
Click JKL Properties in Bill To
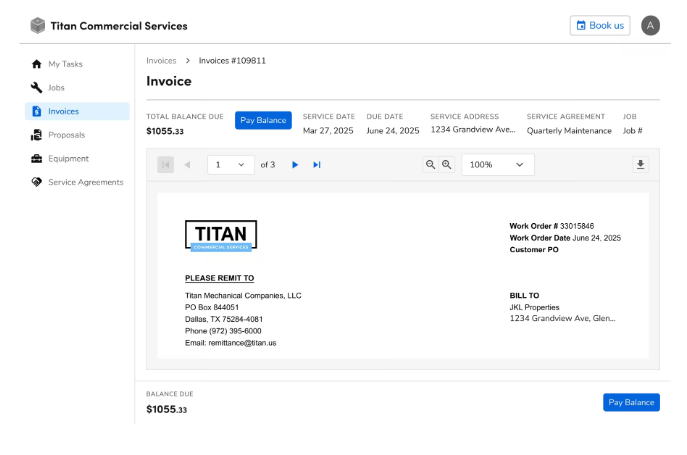coord(534,307)
